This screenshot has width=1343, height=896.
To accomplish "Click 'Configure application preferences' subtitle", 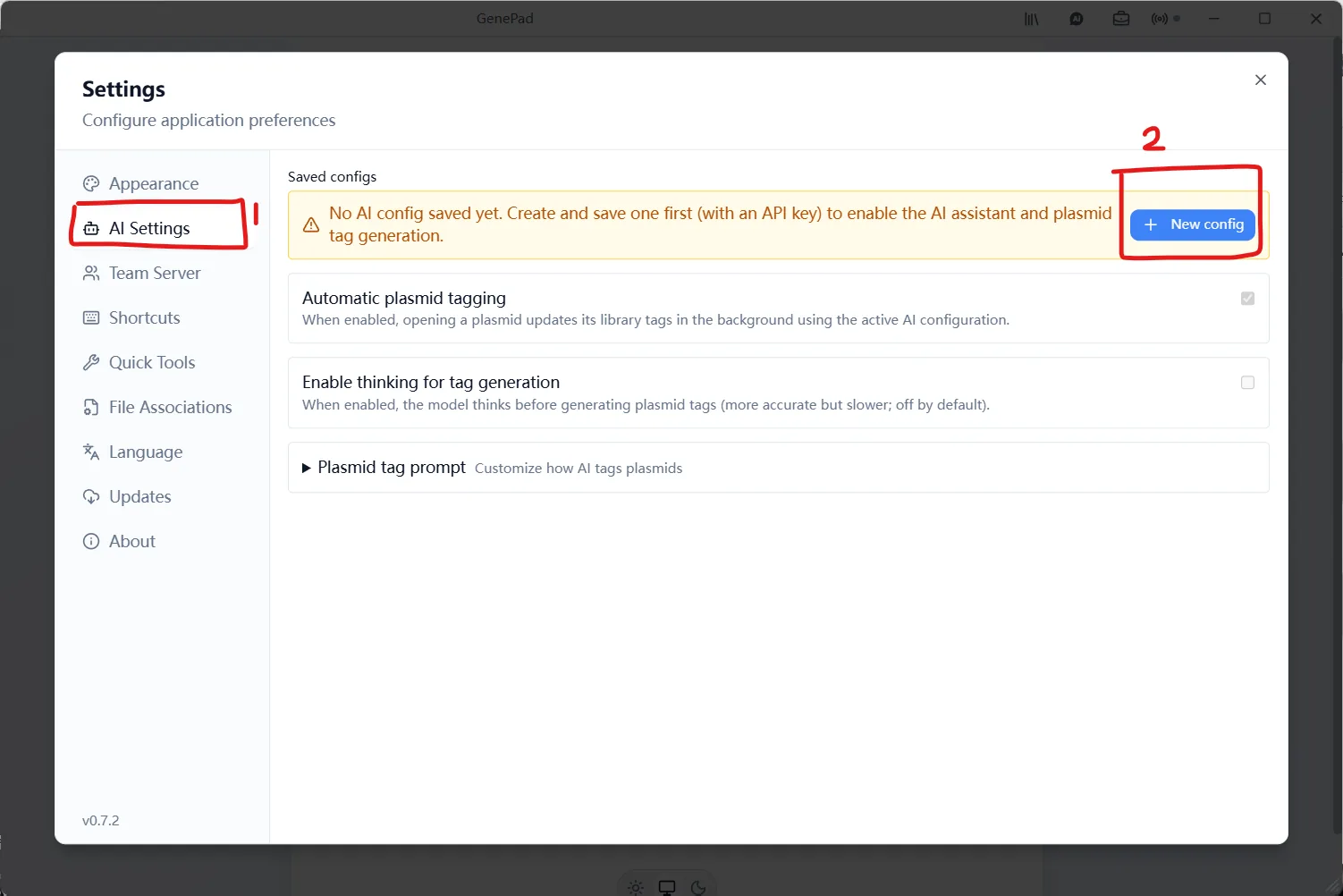I will [x=208, y=120].
